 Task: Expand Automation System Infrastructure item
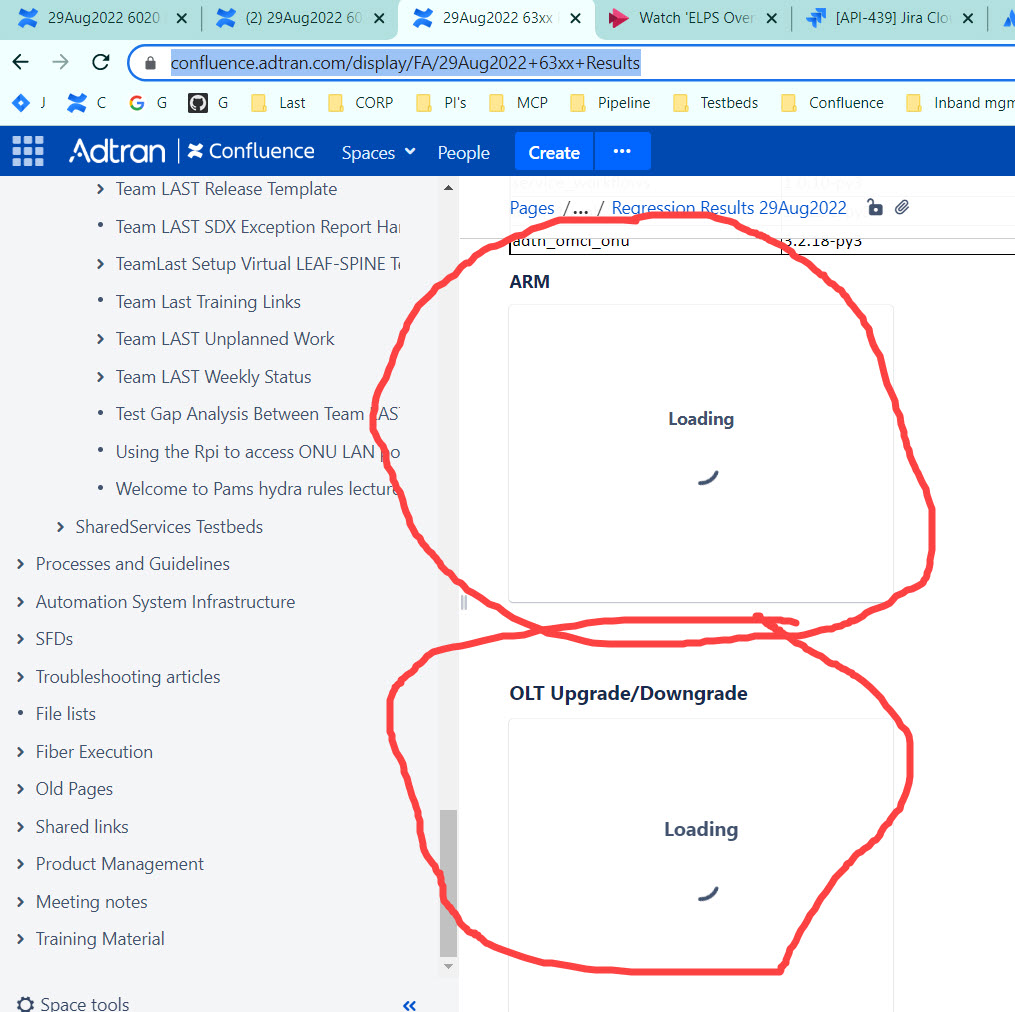coord(20,602)
